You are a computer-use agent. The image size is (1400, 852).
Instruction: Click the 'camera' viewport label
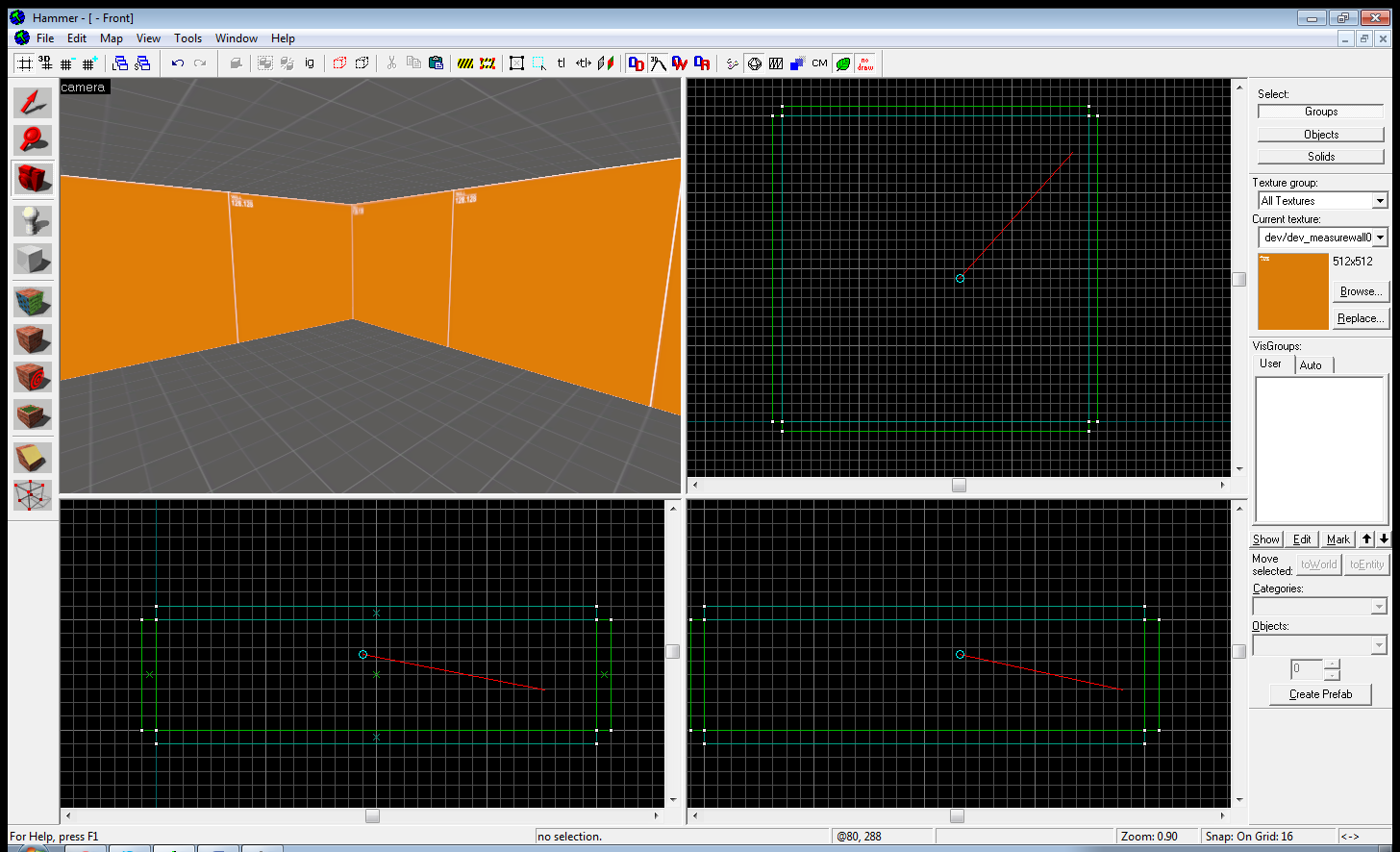tap(84, 88)
